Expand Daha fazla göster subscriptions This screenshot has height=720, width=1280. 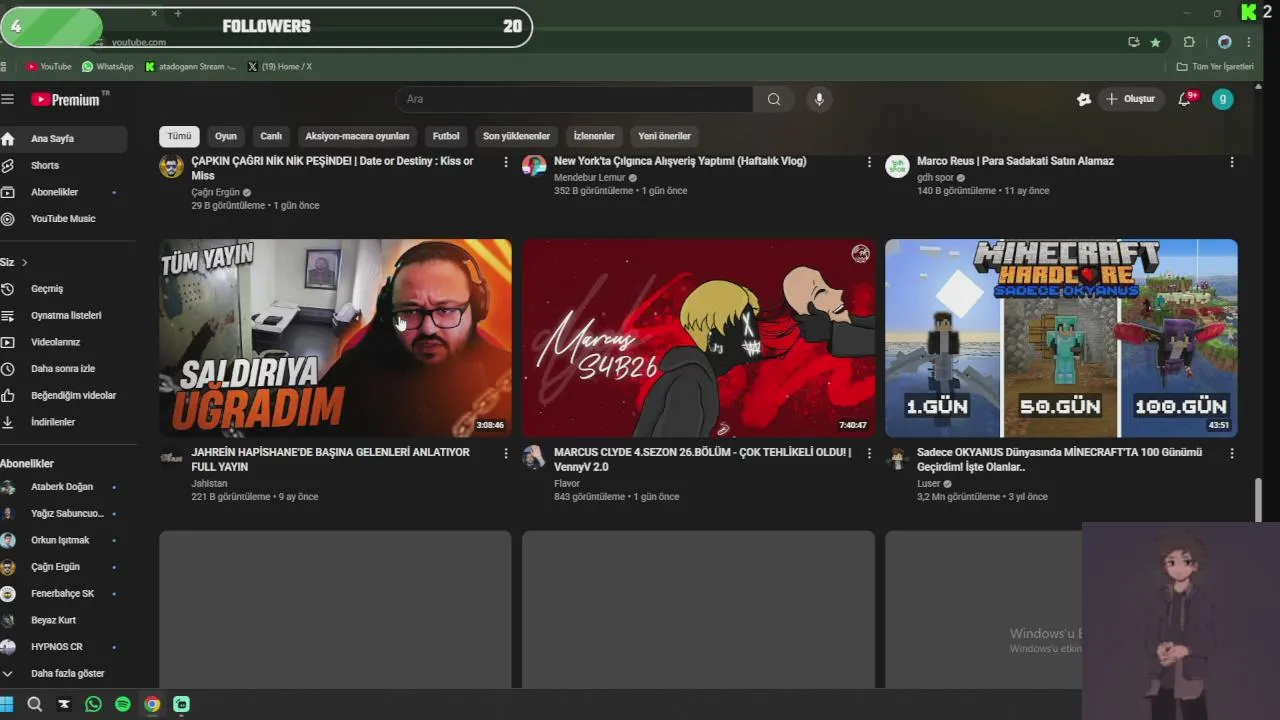click(x=63, y=673)
